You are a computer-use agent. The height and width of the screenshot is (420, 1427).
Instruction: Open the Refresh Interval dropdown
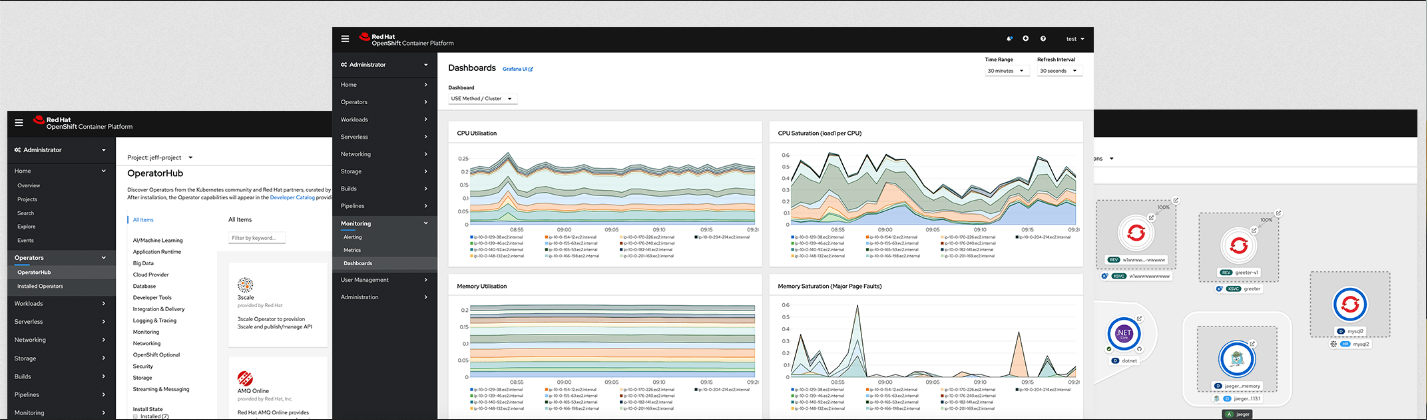coord(1059,71)
